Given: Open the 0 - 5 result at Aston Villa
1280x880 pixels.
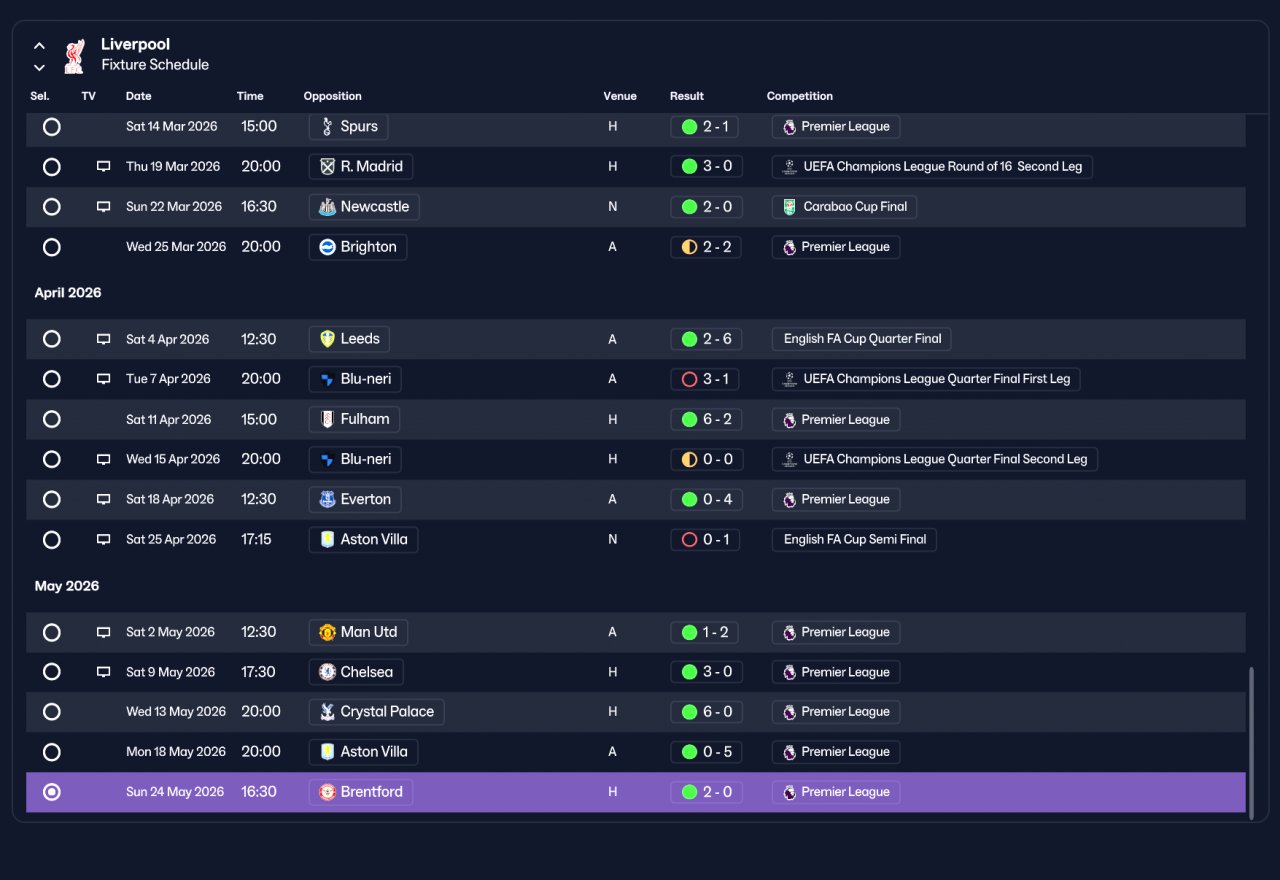Looking at the screenshot, I should 706,752.
